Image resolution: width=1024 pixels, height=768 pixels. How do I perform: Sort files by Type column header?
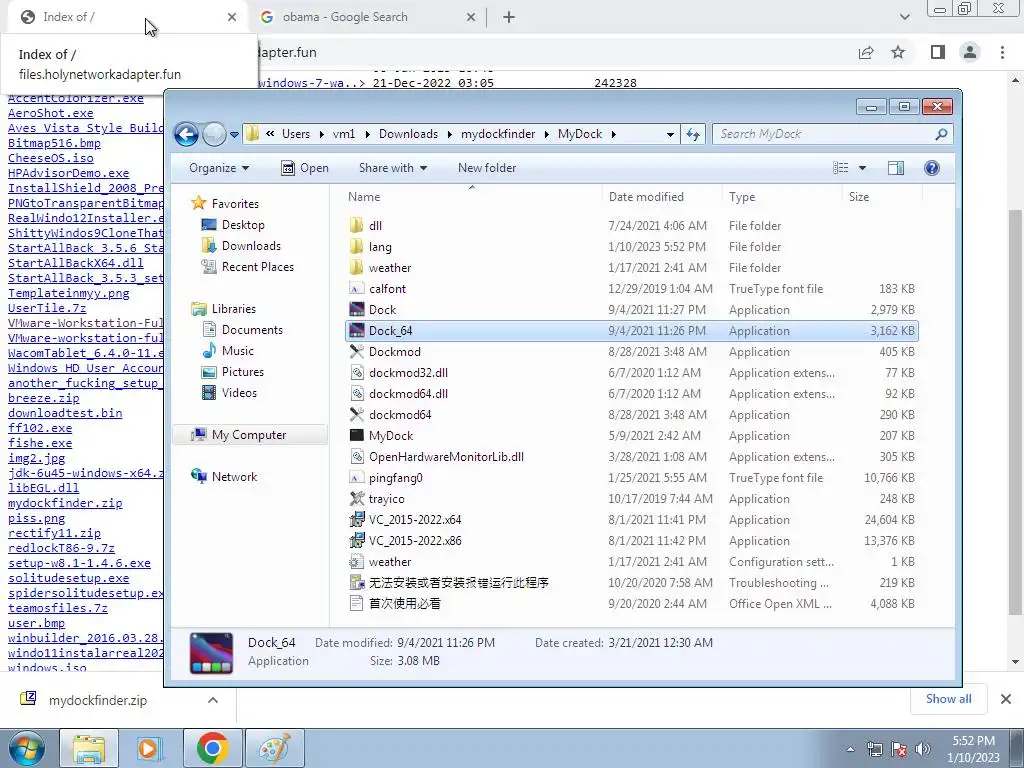pyautogui.click(x=742, y=197)
